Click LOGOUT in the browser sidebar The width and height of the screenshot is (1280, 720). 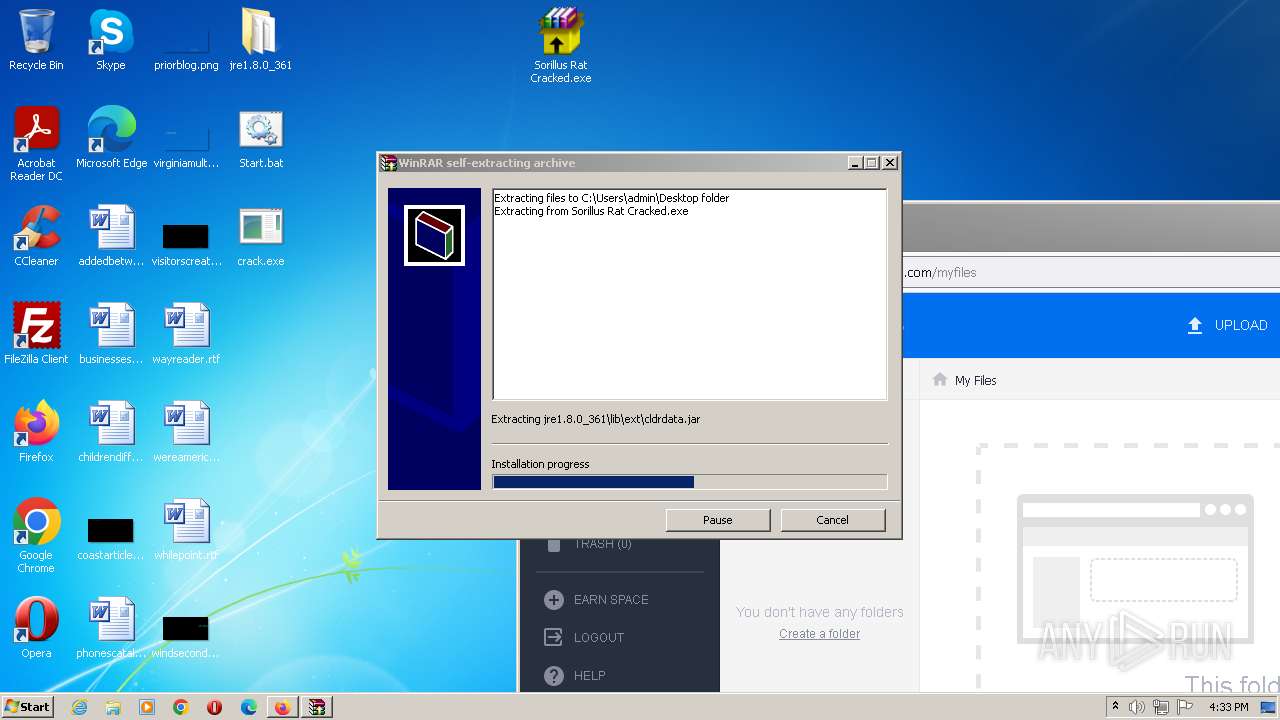pyautogui.click(x=584, y=637)
